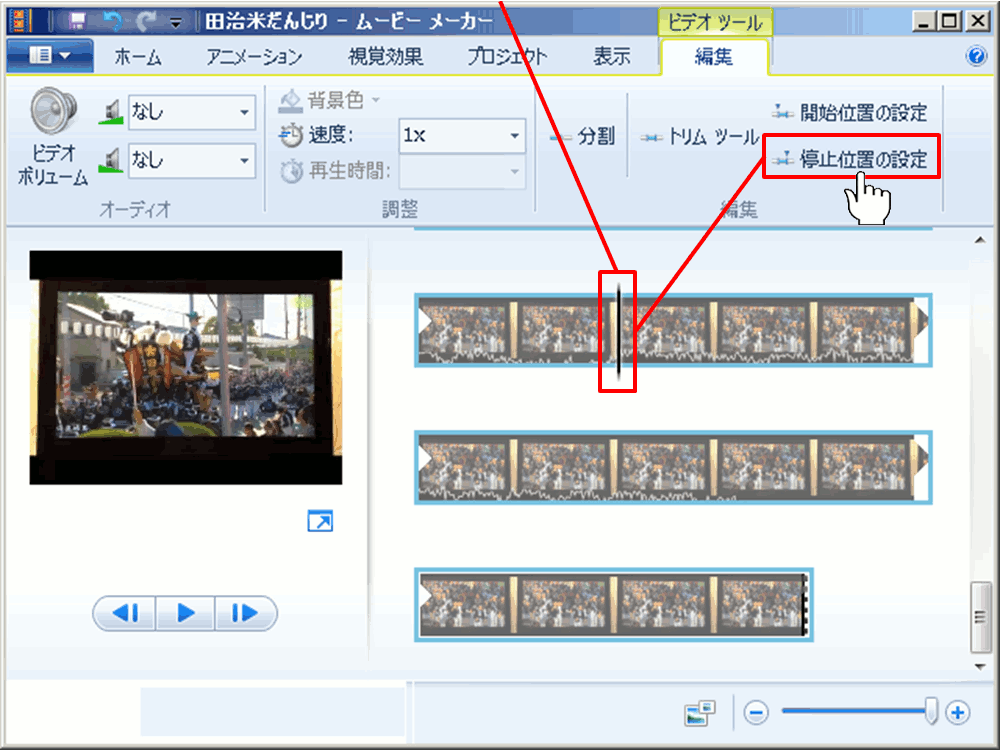
Task: Open the 視覚効果 tab
Action: (385, 57)
